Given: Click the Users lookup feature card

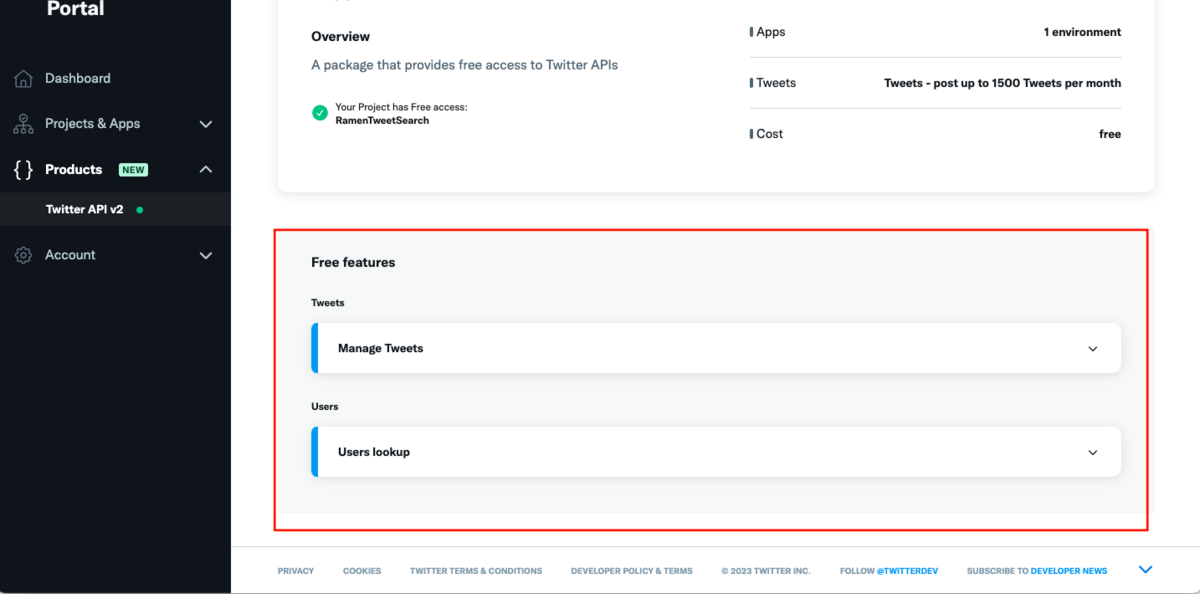Looking at the screenshot, I should pos(716,452).
